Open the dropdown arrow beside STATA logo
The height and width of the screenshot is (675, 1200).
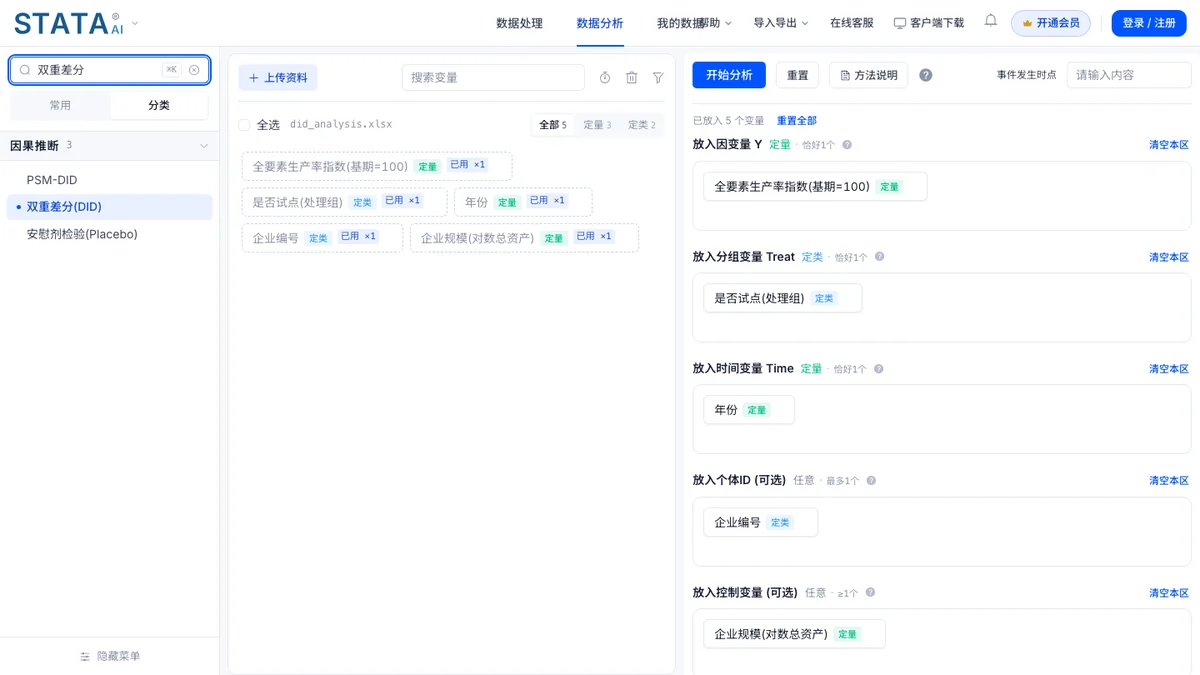pyautogui.click(x=135, y=23)
